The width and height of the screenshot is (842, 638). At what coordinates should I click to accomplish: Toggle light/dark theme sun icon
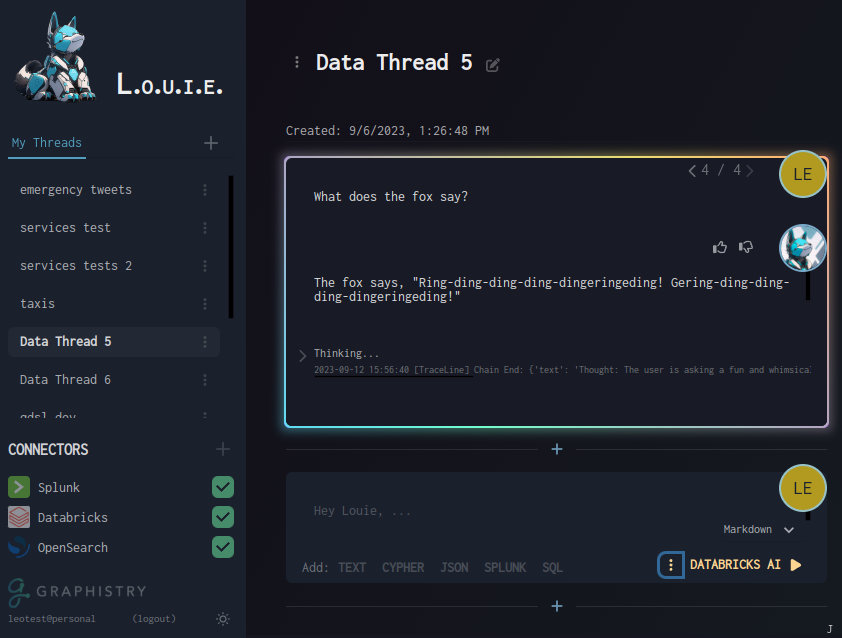[223, 619]
